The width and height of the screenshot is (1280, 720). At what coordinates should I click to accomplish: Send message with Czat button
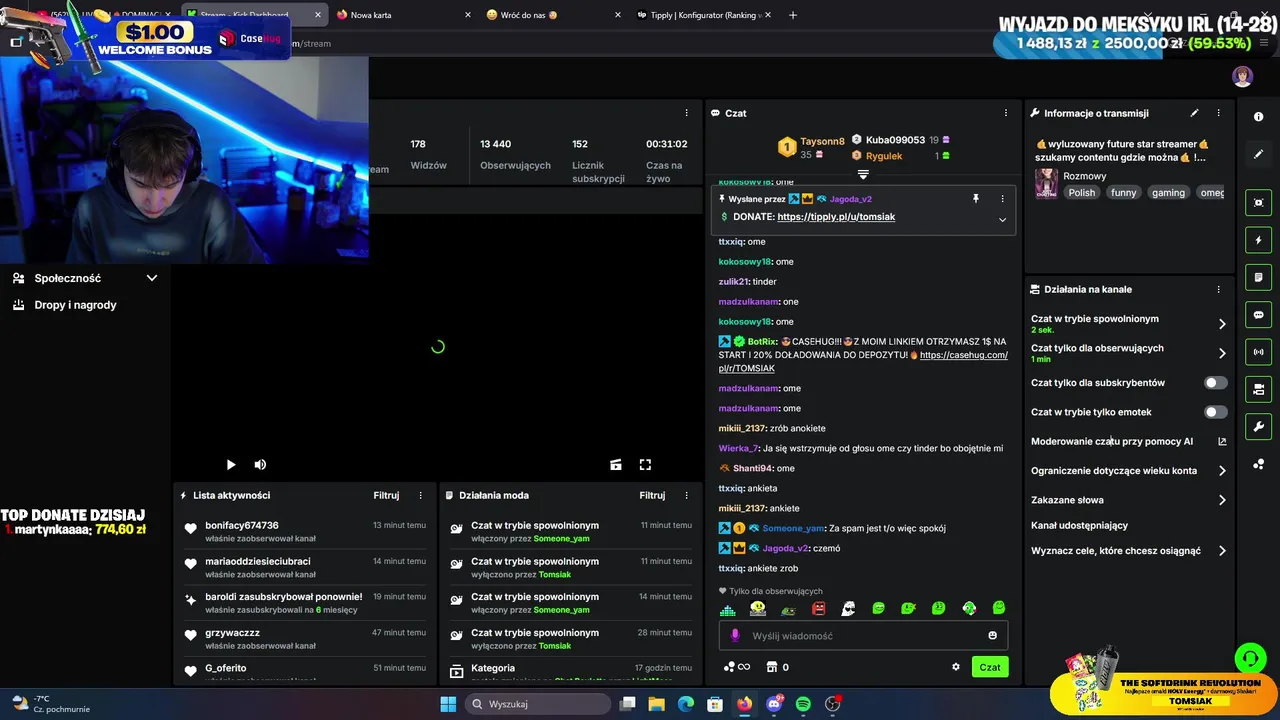click(990, 667)
